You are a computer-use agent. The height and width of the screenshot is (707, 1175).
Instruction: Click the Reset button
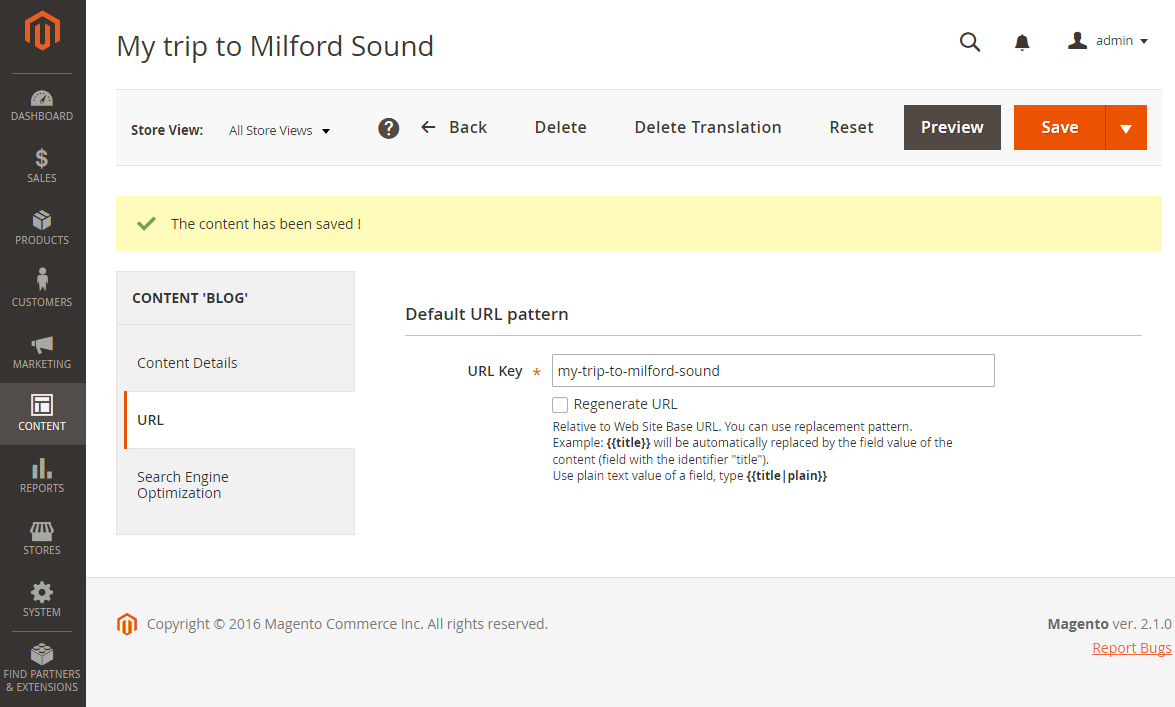[851, 127]
